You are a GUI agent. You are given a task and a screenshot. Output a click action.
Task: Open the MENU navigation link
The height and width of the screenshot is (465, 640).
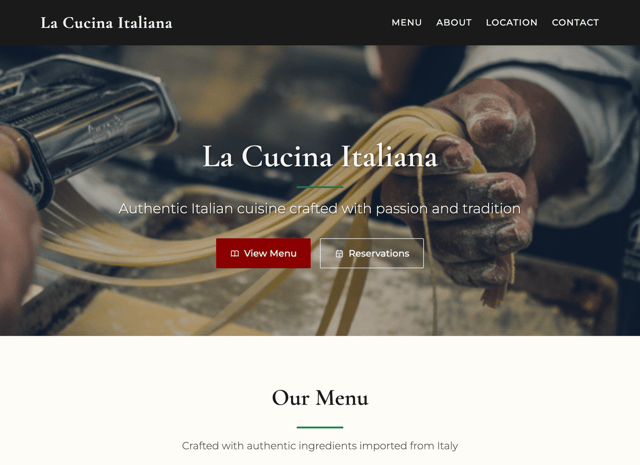[407, 22]
